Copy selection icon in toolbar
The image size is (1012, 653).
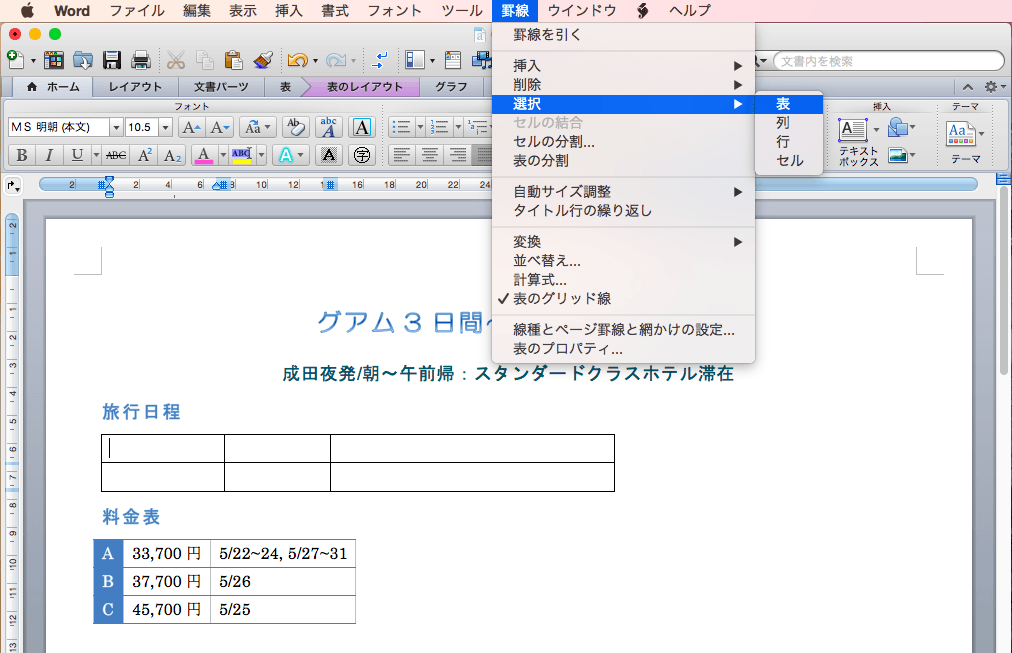pyautogui.click(x=205, y=61)
